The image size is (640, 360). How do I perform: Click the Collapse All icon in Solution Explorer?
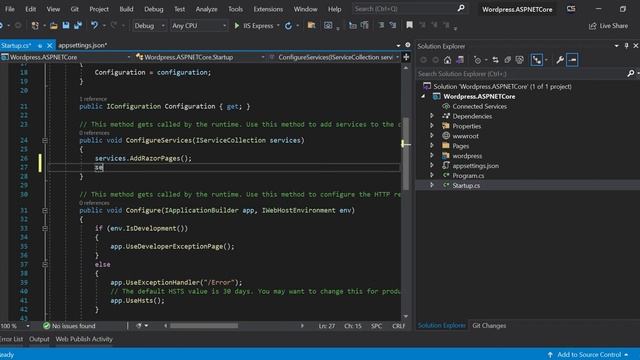coord(507,60)
